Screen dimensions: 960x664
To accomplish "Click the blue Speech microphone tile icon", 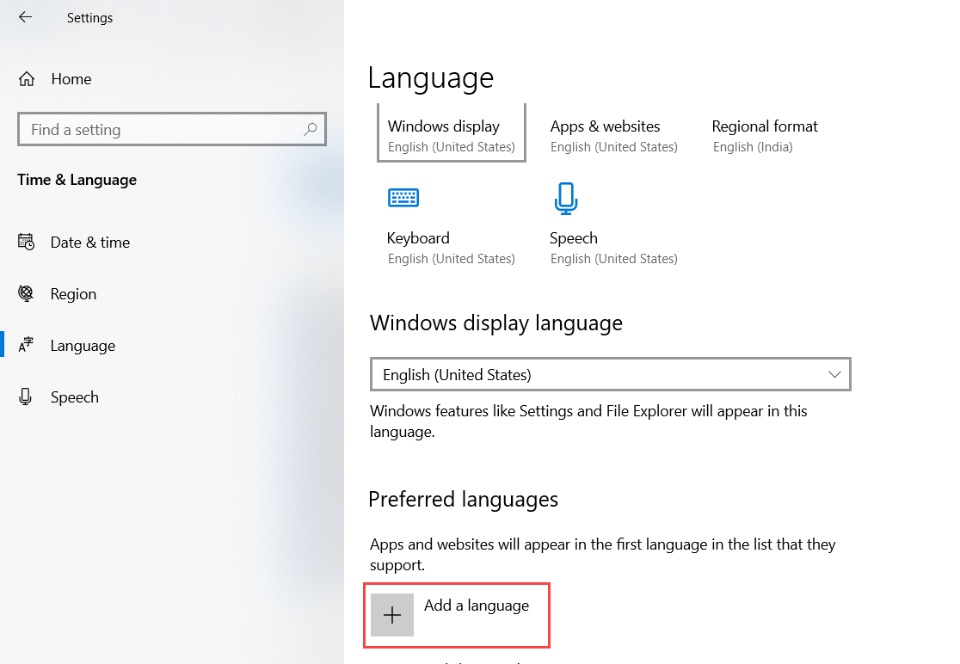I will click(565, 198).
